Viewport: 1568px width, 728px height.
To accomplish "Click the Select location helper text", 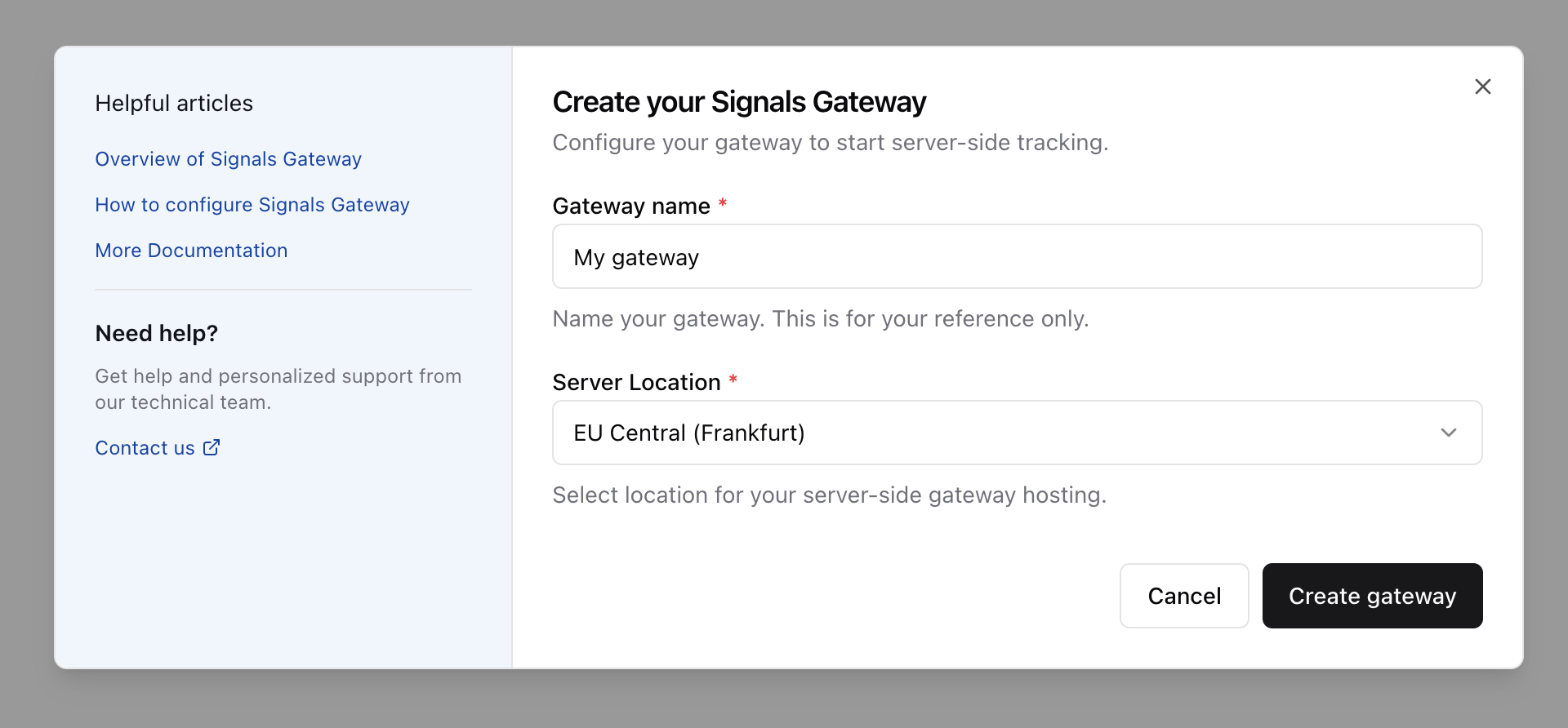I will (829, 495).
